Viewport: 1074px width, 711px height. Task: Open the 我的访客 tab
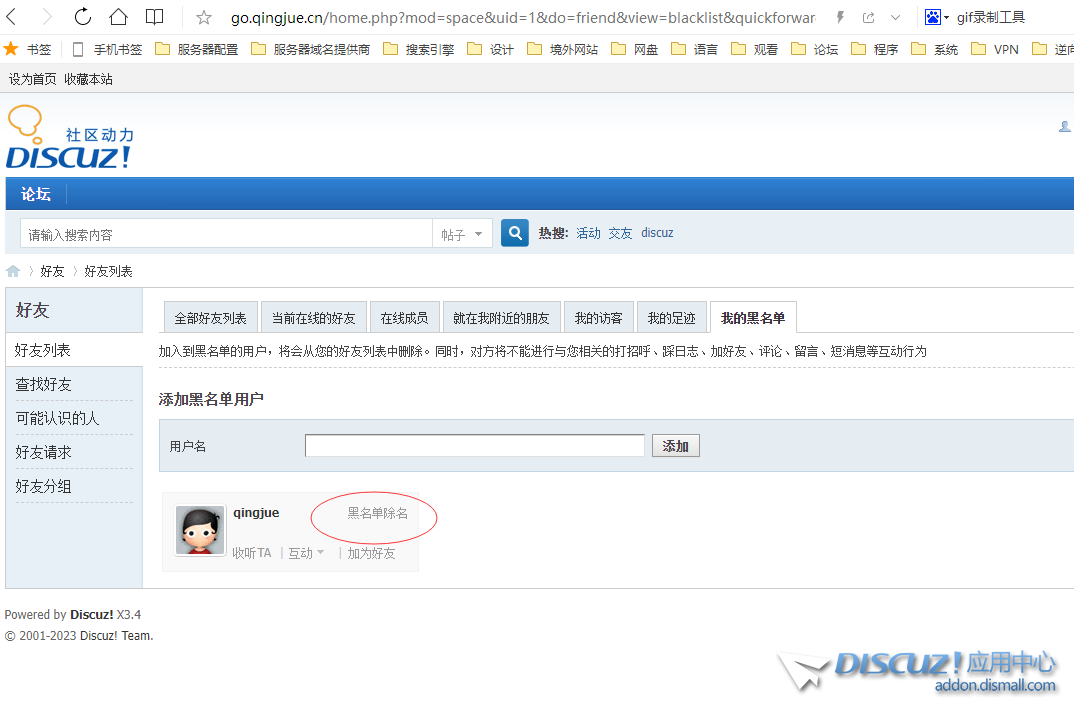point(598,318)
